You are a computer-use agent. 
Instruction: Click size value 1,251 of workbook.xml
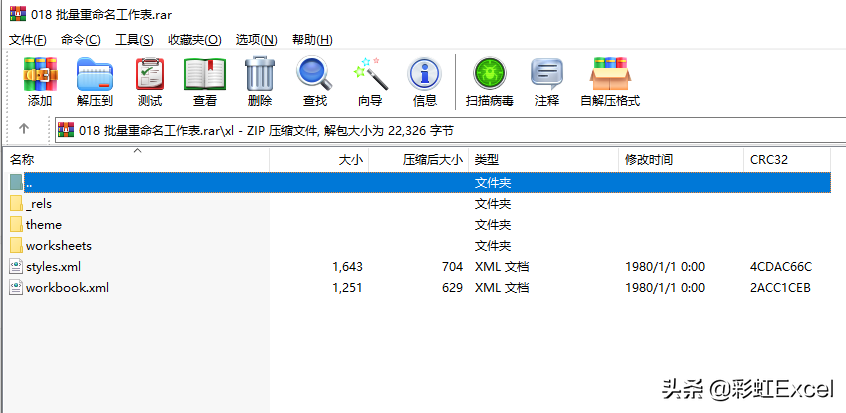(347, 288)
